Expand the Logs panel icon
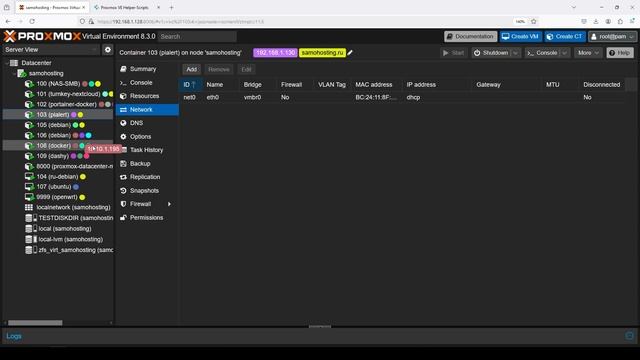640x360 pixels. click(629, 336)
